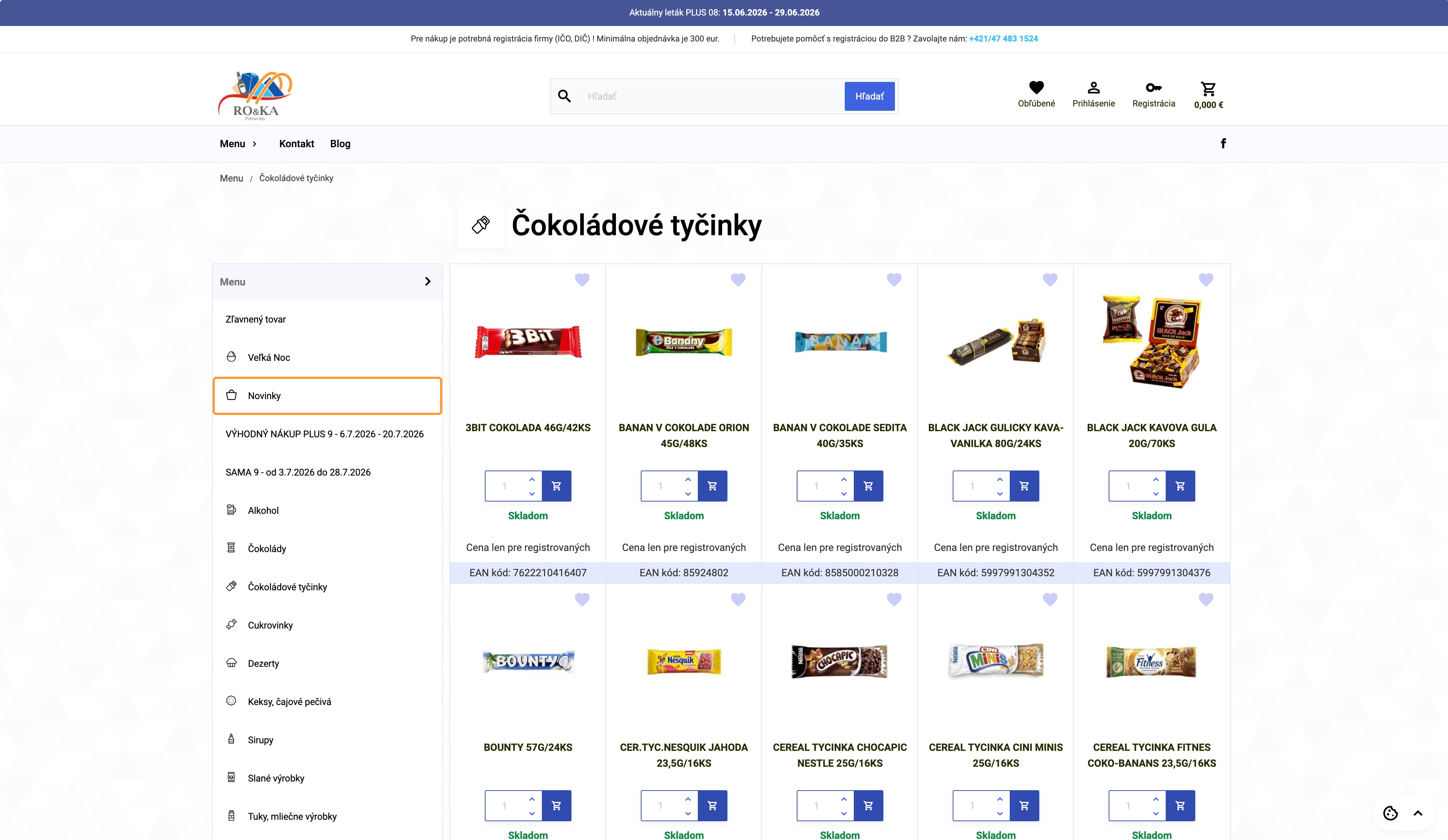Viewport: 1448px width, 840px height.
Task: Select Tuky, mliečne výrobky category
Action: 327,817
